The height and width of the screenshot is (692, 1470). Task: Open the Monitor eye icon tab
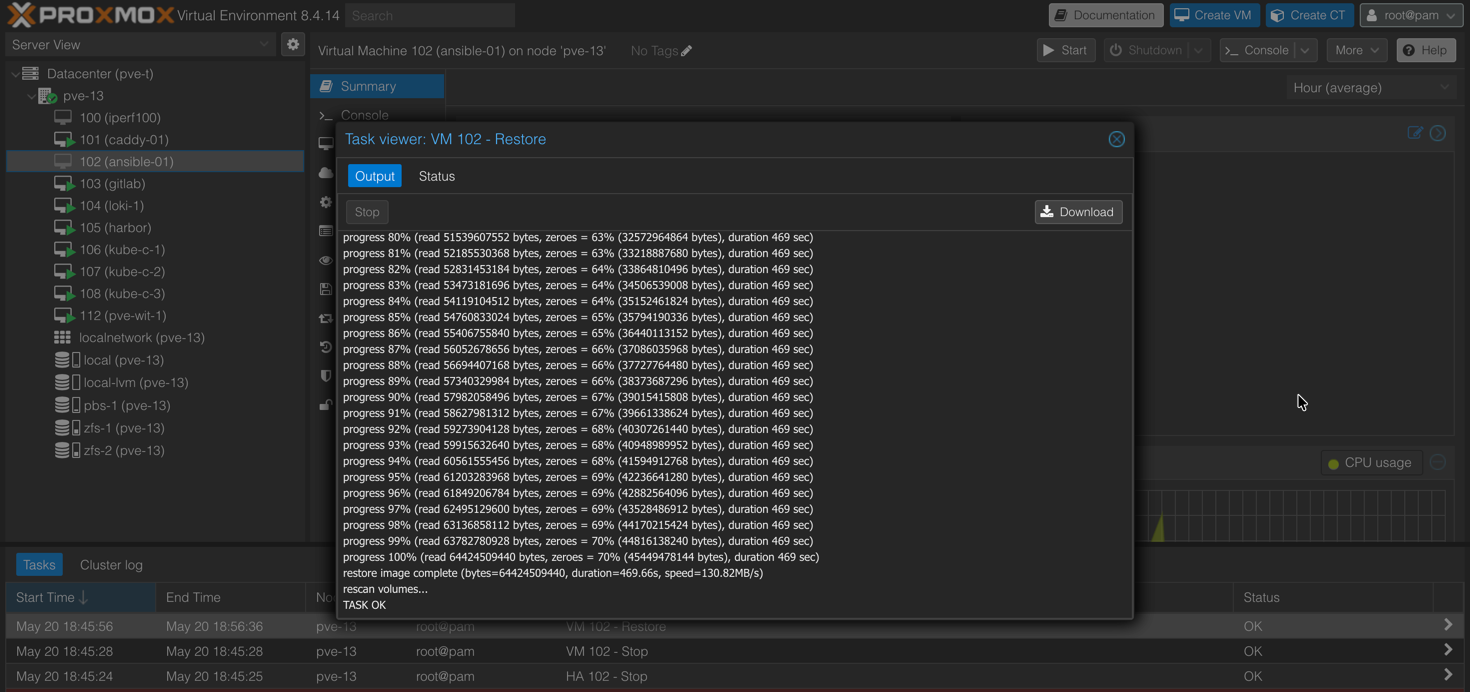coord(326,260)
